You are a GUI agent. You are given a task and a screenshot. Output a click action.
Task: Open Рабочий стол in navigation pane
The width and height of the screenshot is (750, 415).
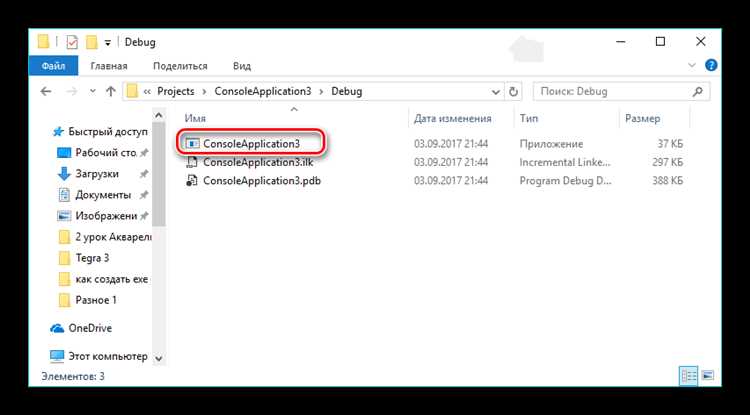(x=106, y=153)
